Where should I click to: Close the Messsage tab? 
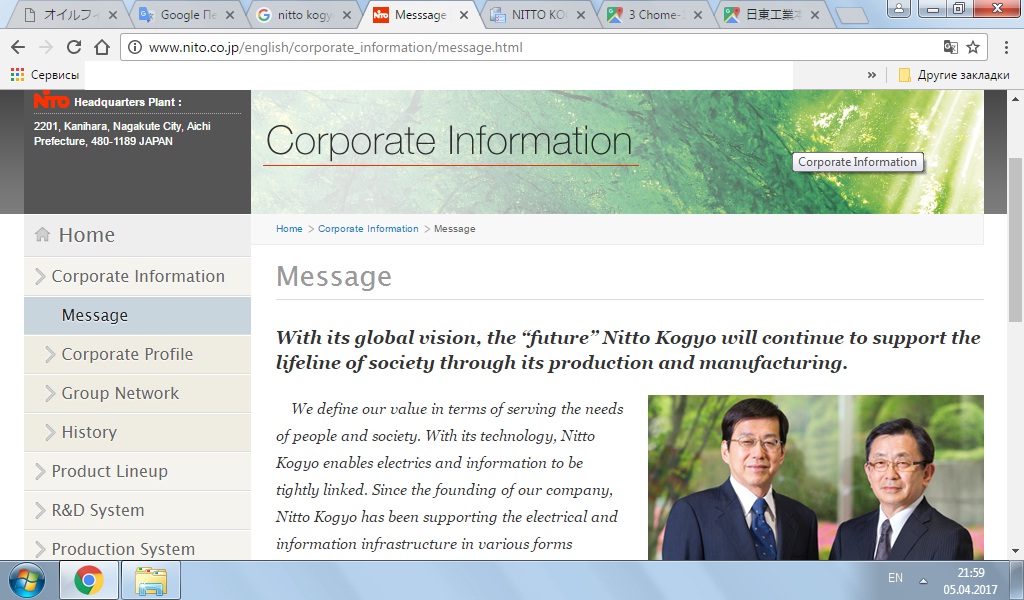coord(464,14)
